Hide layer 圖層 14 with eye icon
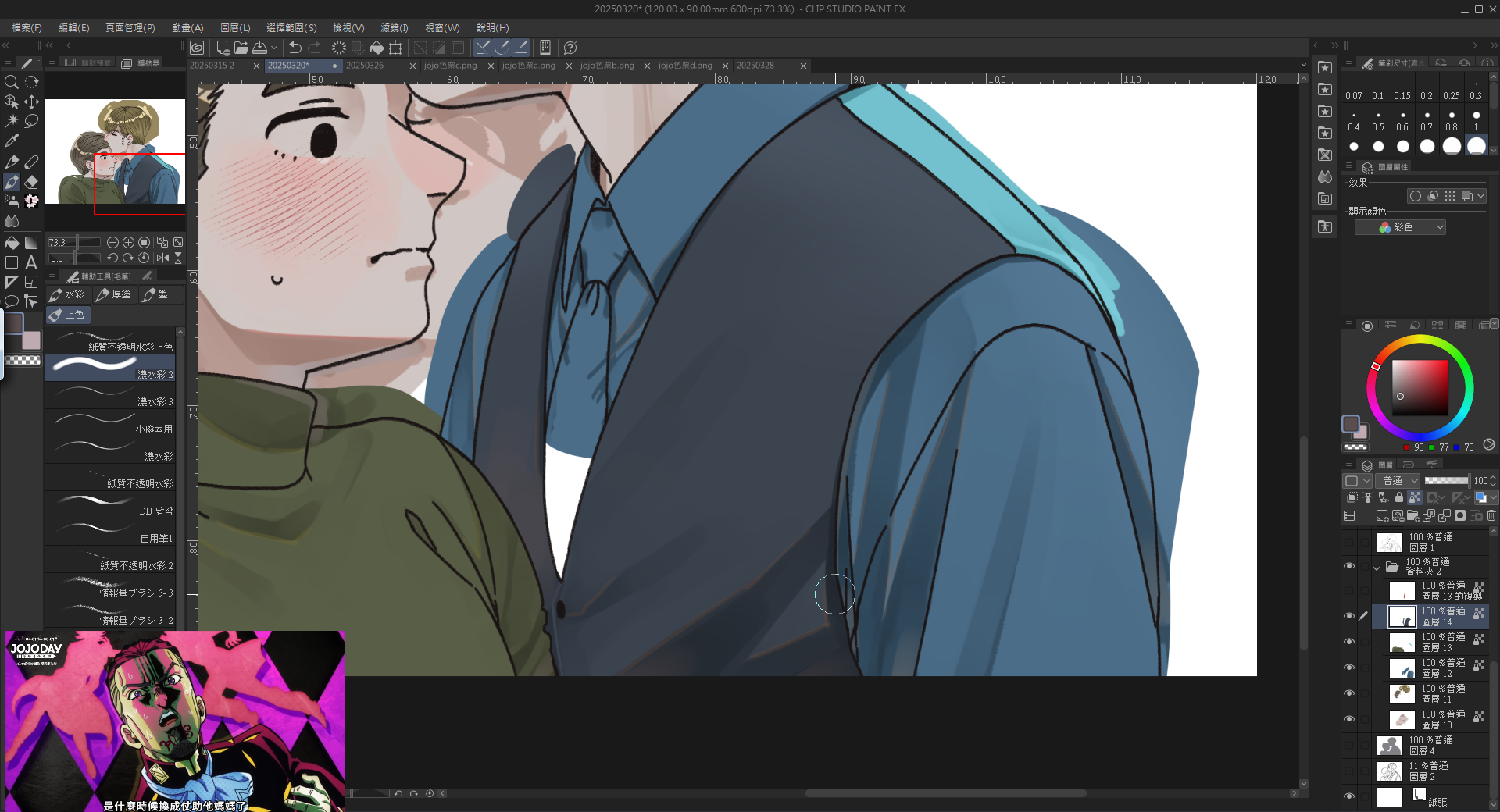Viewport: 1500px width, 812px height. pos(1349,616)
